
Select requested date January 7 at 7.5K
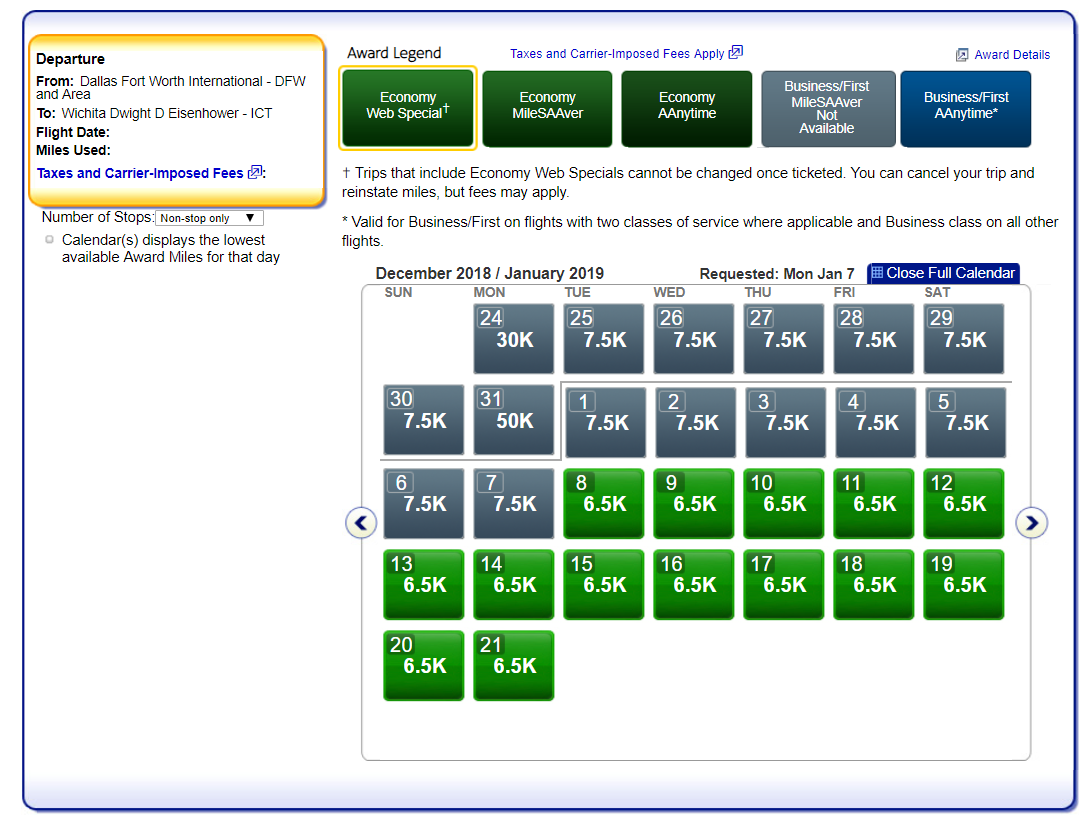(513, 503)
